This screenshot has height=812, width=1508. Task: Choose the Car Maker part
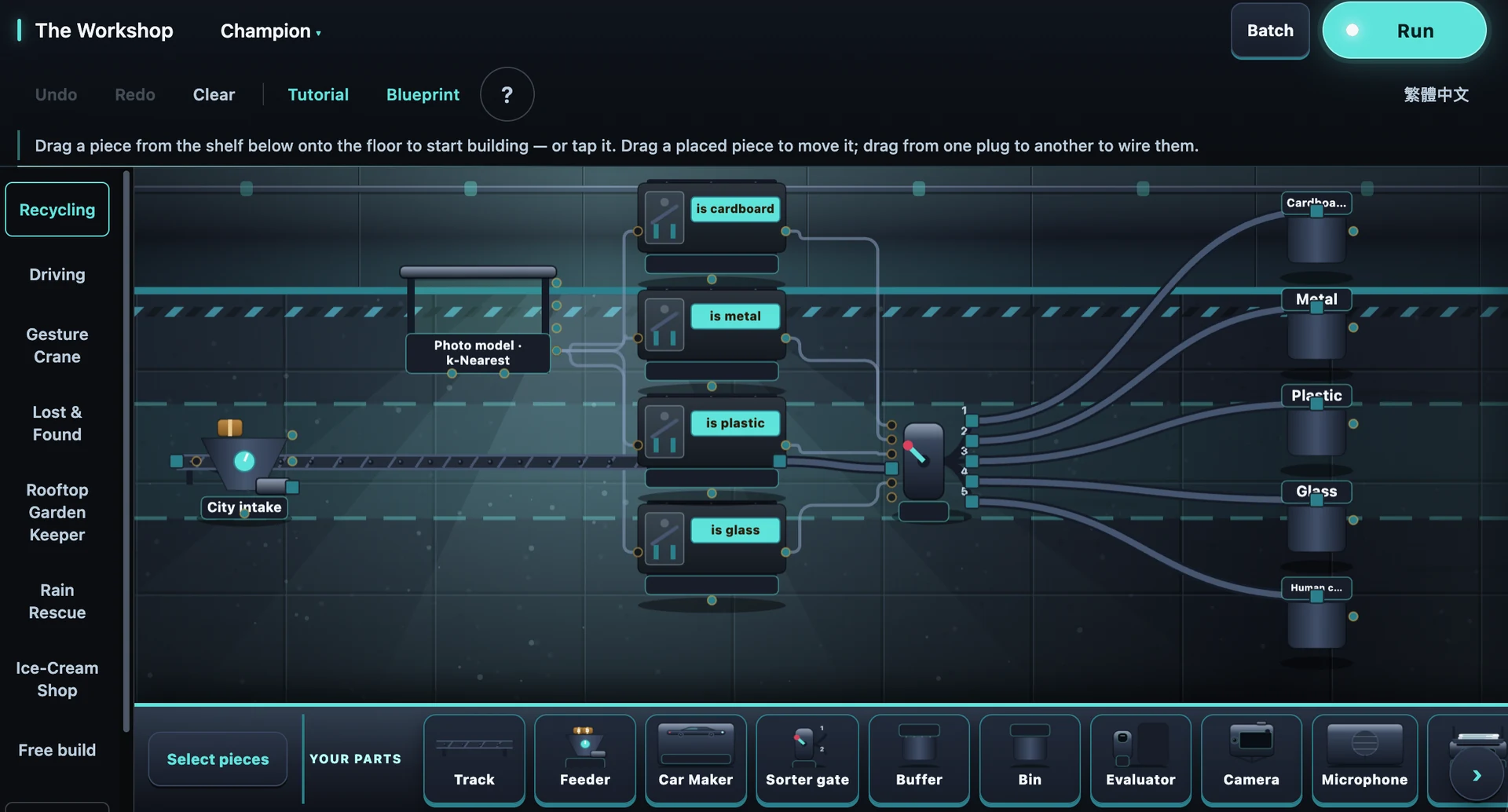click(x=695, y=759)
